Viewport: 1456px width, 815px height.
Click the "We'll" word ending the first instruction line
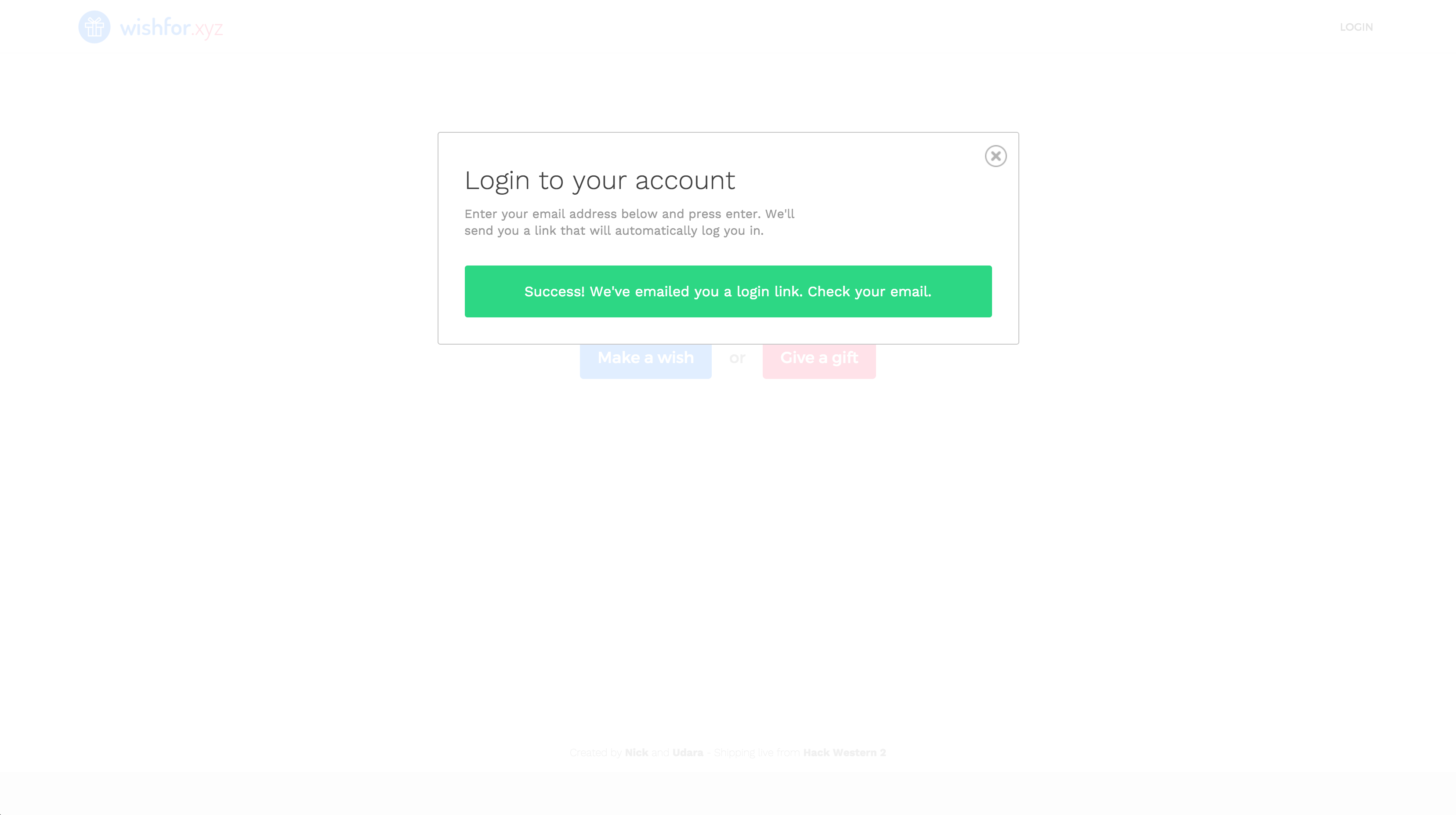pos(779,214)
